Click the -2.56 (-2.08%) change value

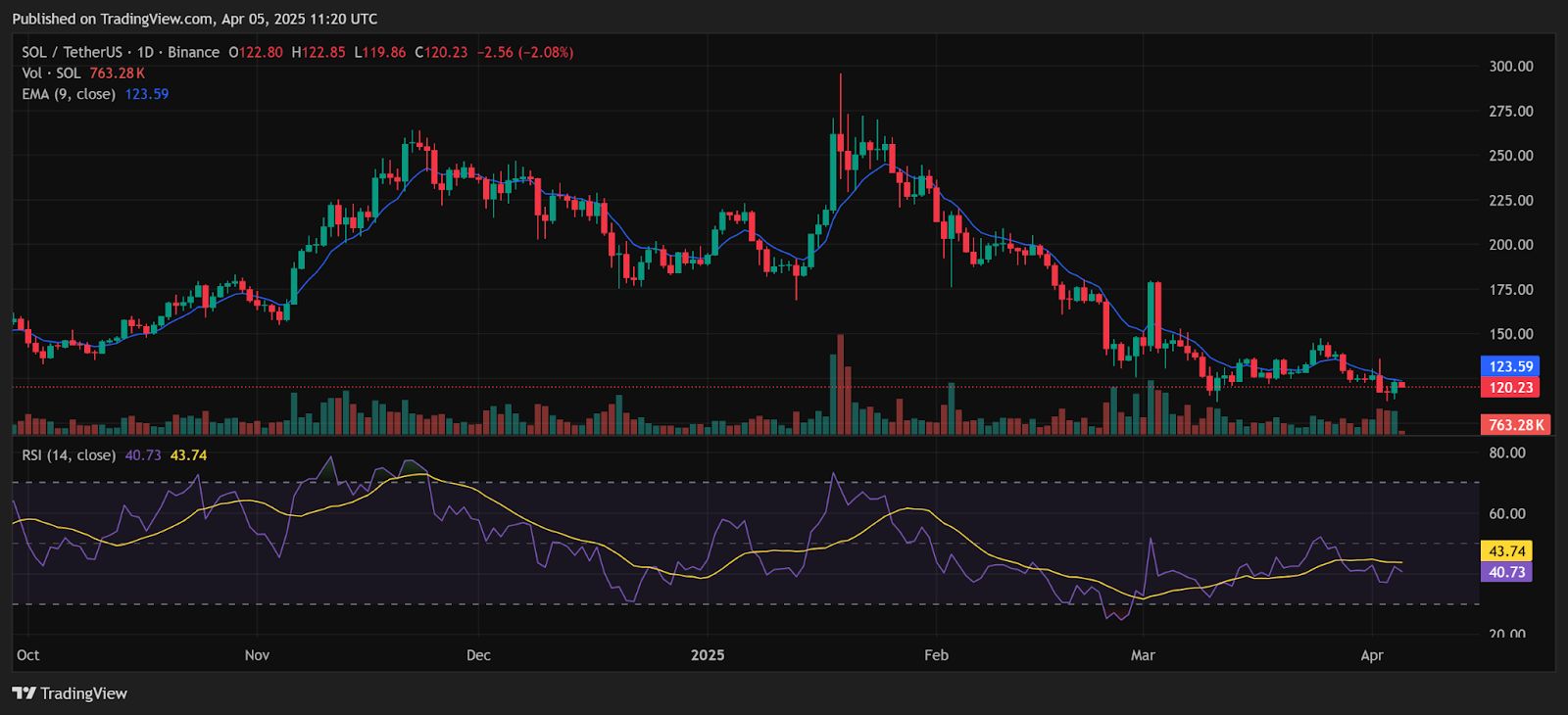pyautogui.click(x=525, y=52)
